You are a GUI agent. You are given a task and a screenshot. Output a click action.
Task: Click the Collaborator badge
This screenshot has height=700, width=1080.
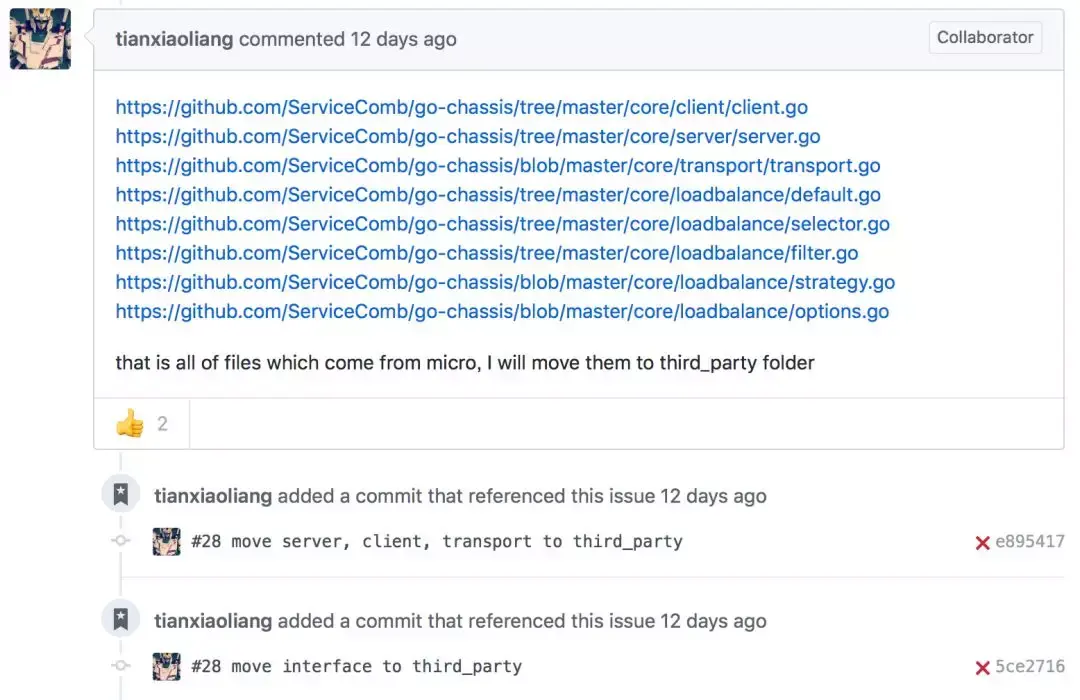984,38
